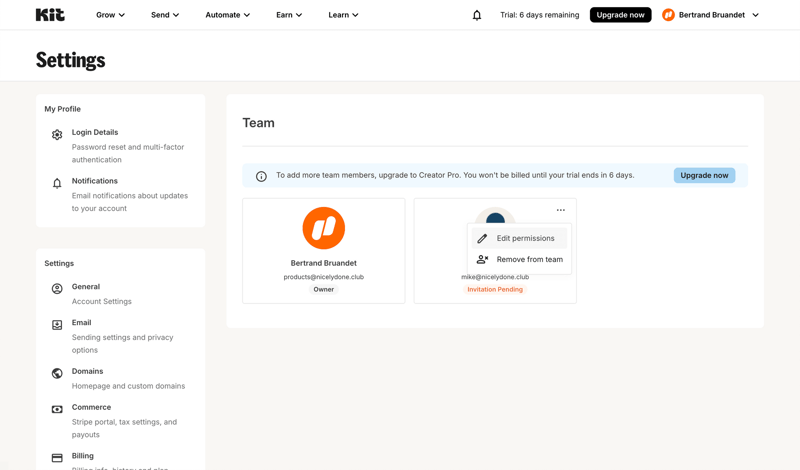Expand the Grow menu
Viewport: 800px width, 470px height.
pos(110,15)
